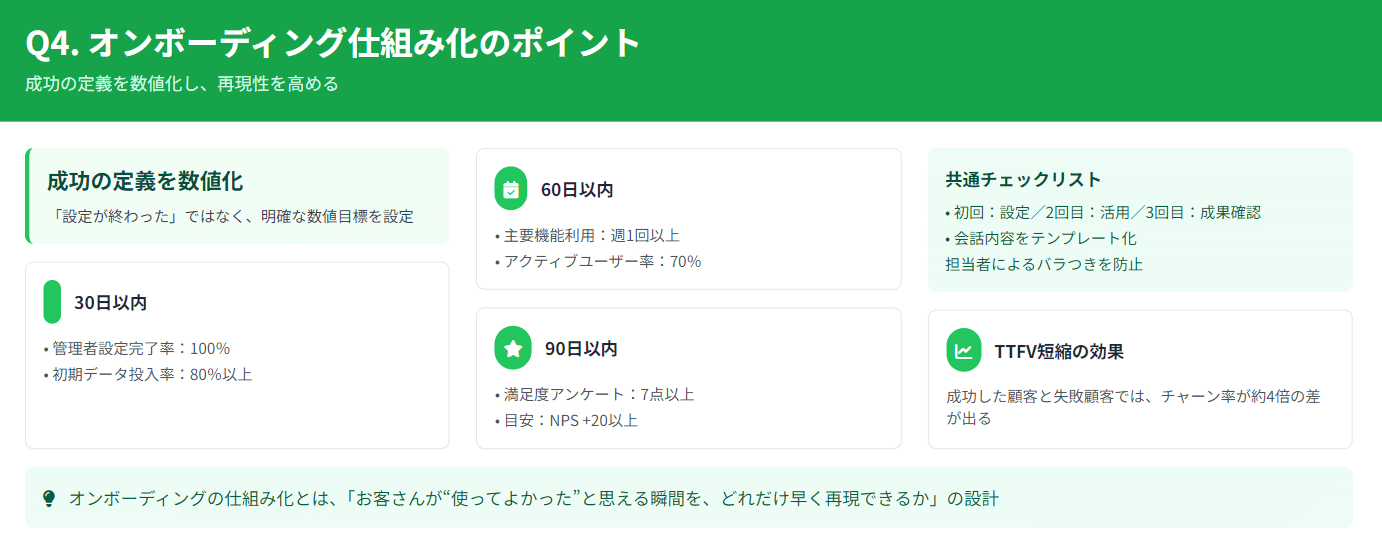Click the 成功の定義を数値化 heading
The image size is (1382, 540).
coord(145,181)
